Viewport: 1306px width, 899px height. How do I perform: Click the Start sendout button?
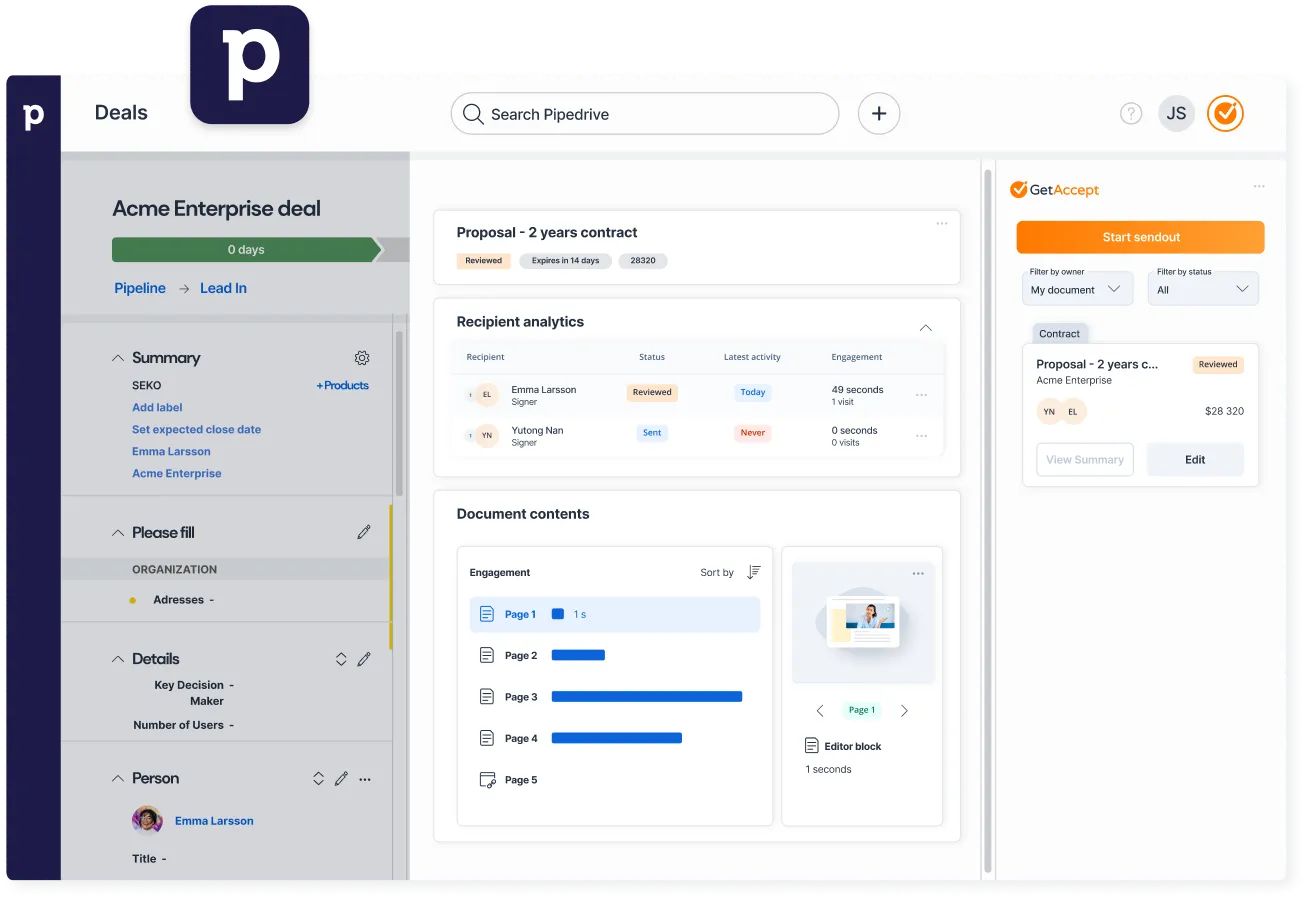tap(1141, 237)
